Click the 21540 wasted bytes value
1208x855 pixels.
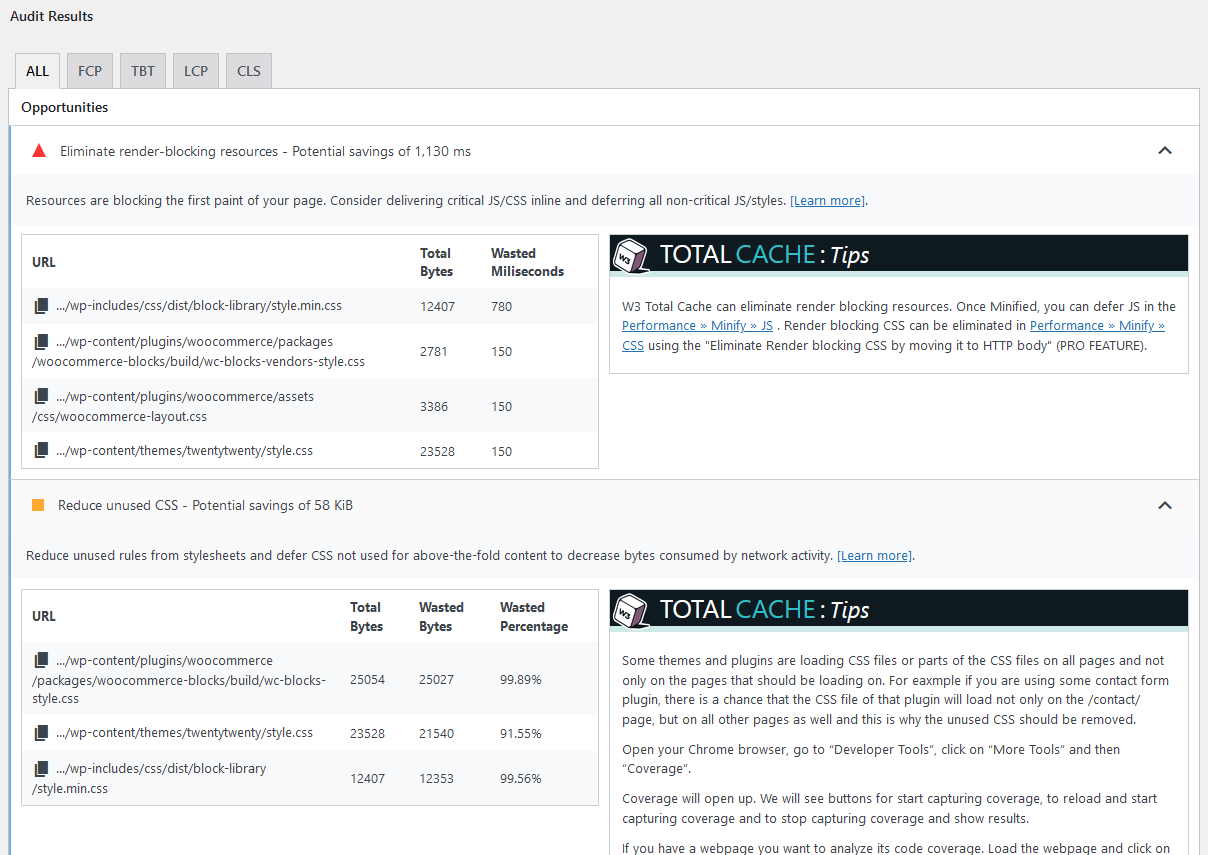click(436, 734)
